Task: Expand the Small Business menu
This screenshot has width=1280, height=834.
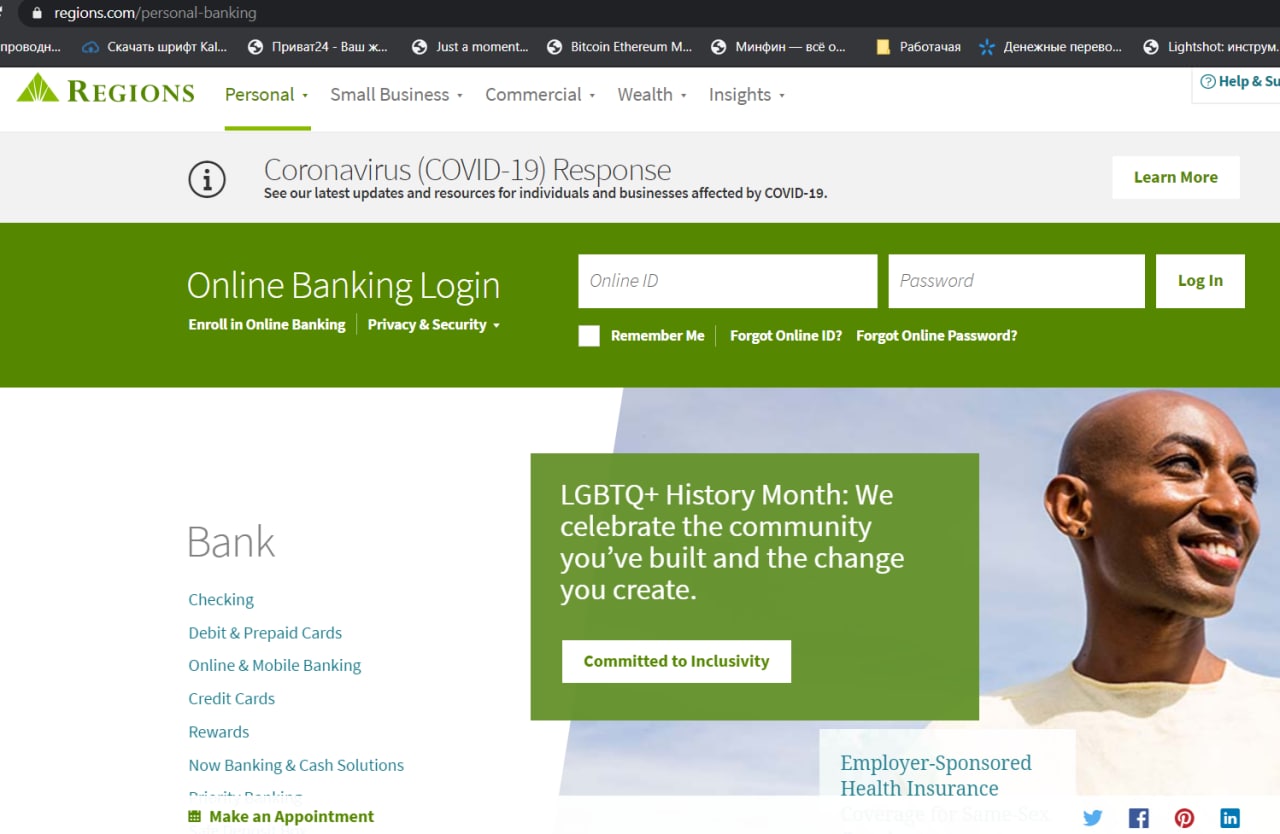Action: tap(396, 95)
